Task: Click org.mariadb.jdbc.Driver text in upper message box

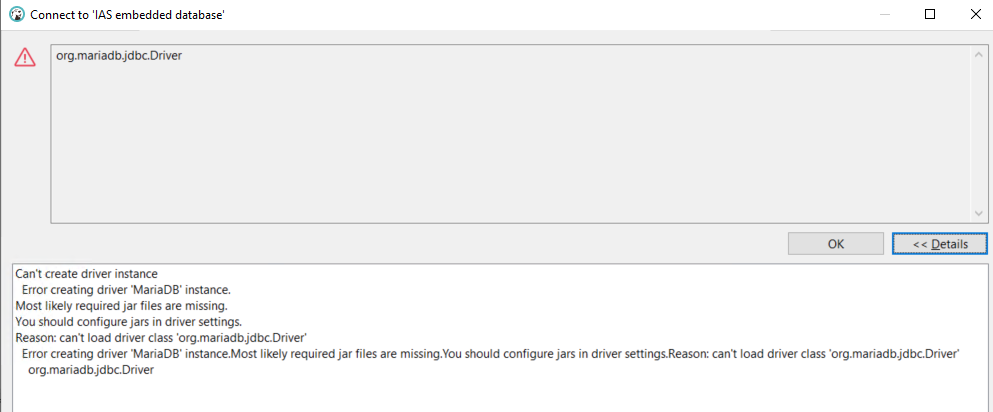Action: tap(119, 56)
